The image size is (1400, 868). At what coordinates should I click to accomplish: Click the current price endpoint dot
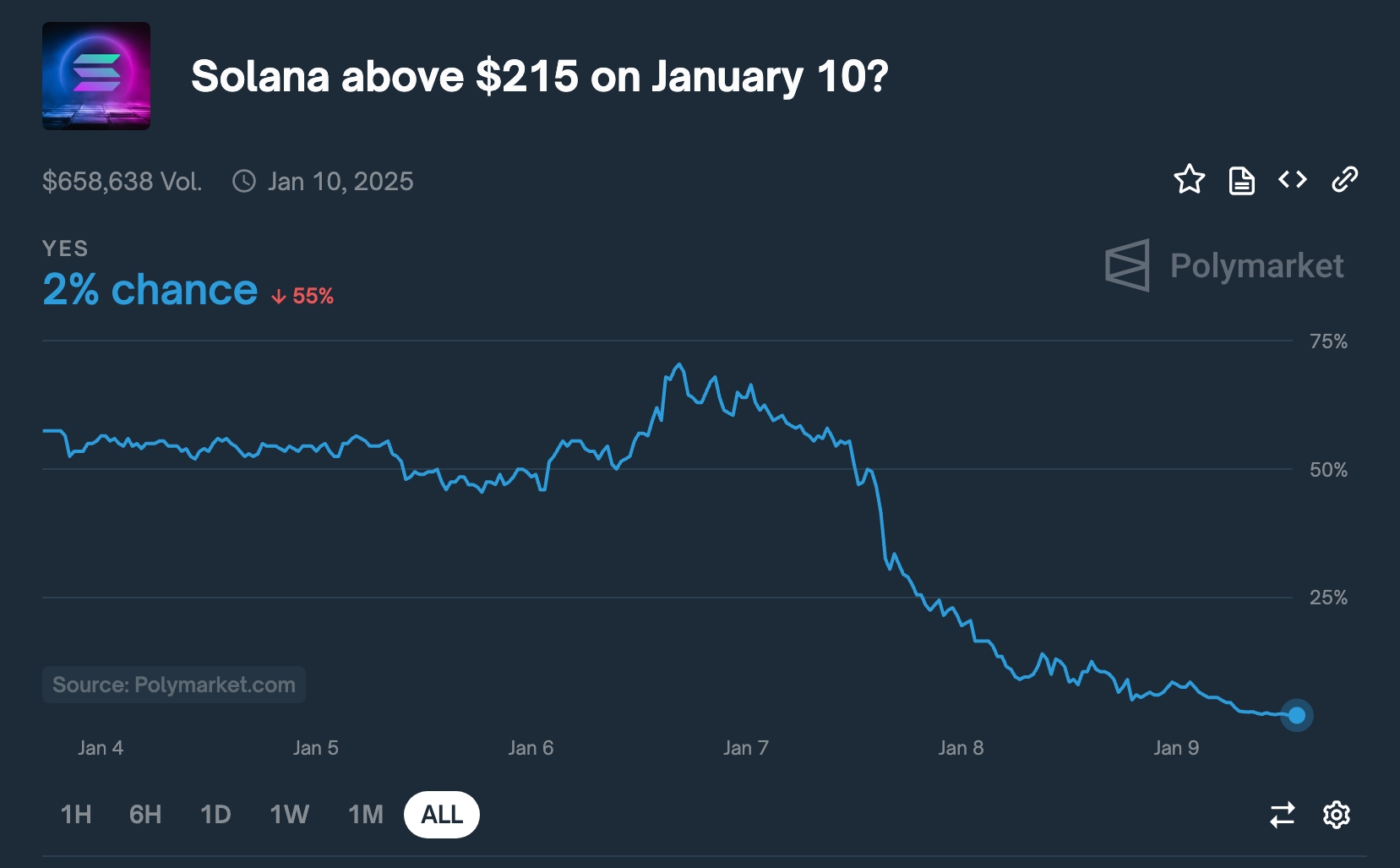click(x=1297, y=716)
